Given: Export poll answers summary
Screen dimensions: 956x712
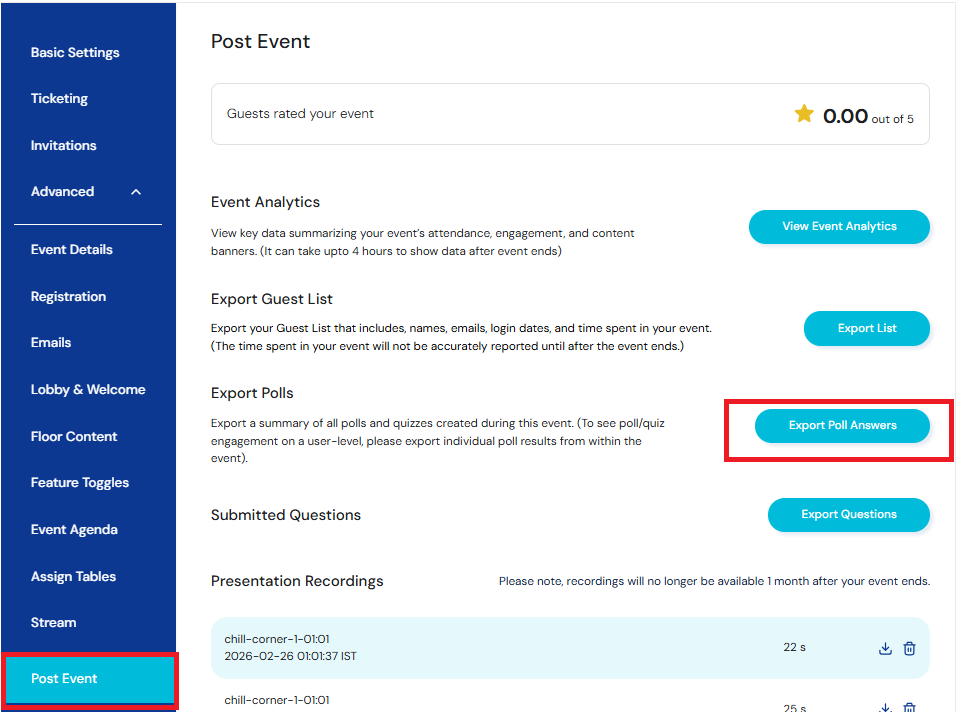Looking at the screenshot, I should (x=842, y=425).
